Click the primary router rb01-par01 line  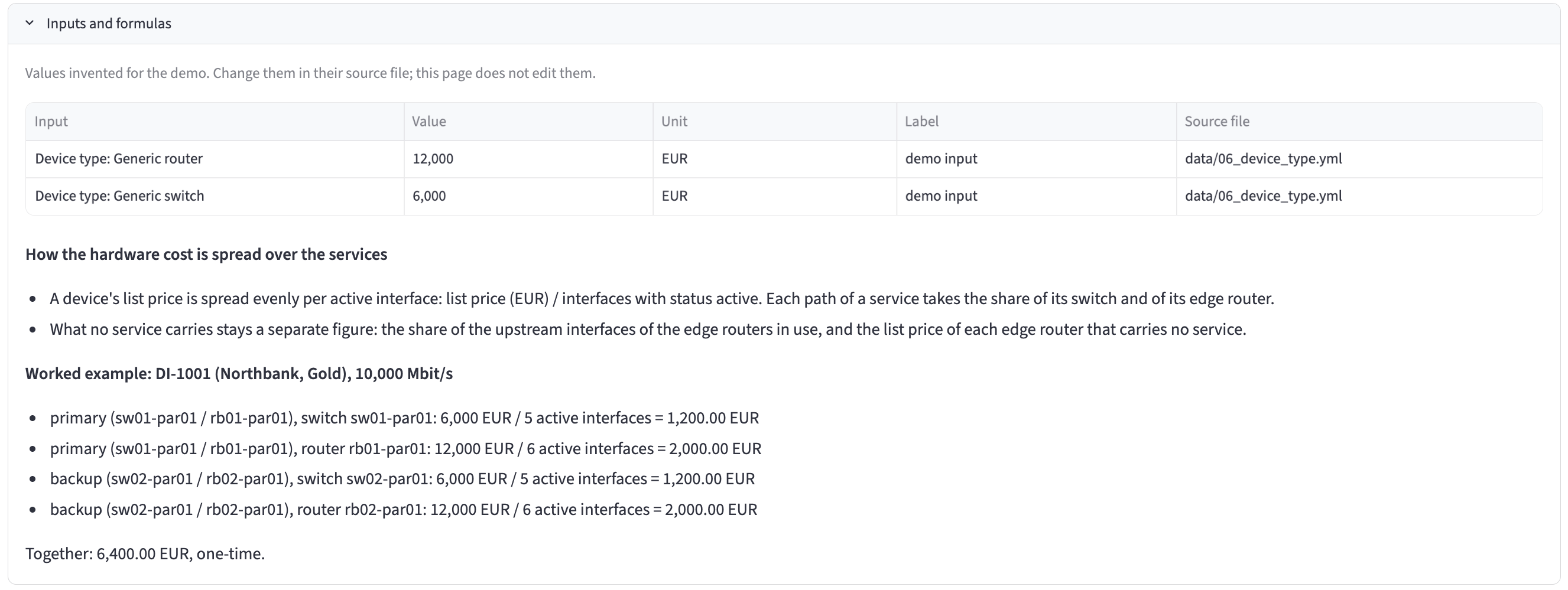pyautogui.click(x=406, y=448)
